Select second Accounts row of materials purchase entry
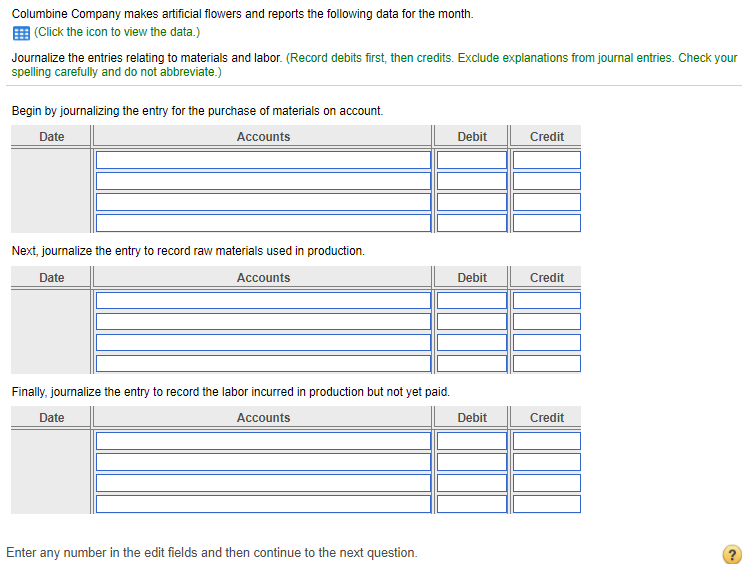Screen dimensions: 742x564 pyautogui.click(x=263, y=181)
